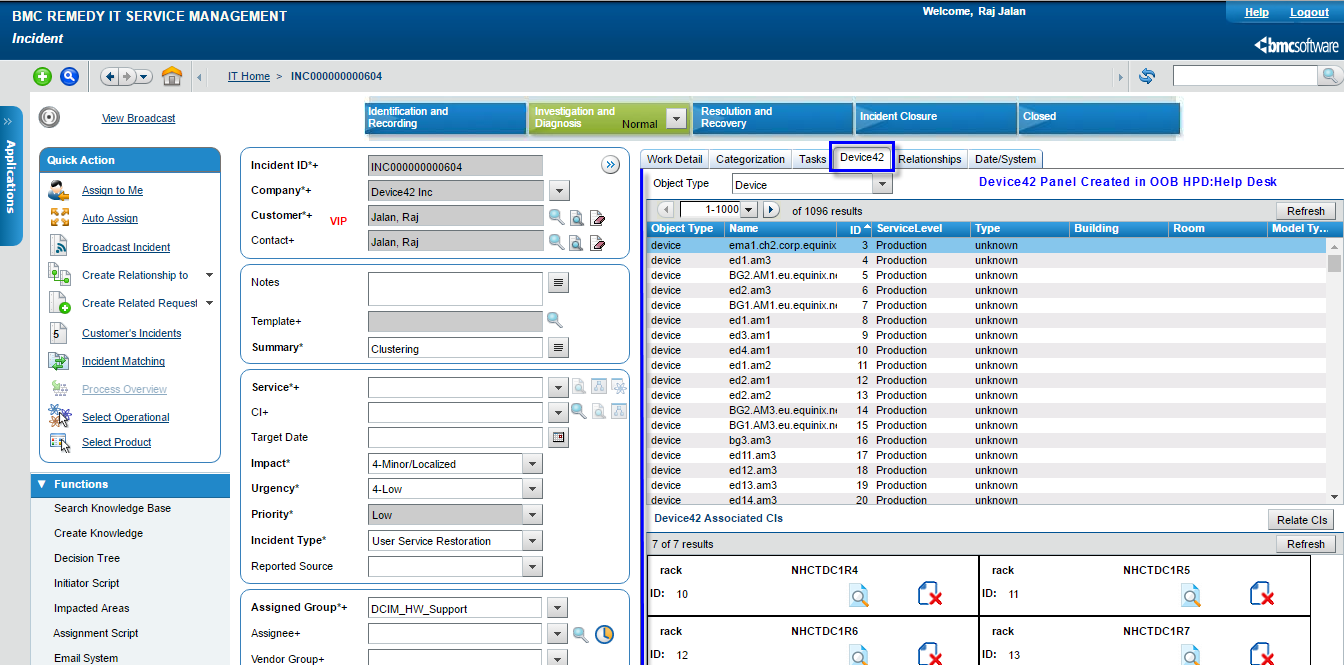Screen dimensions: 1344x665
Task: Click the Assignee clock icon
Action: click(x=604, y=634)
